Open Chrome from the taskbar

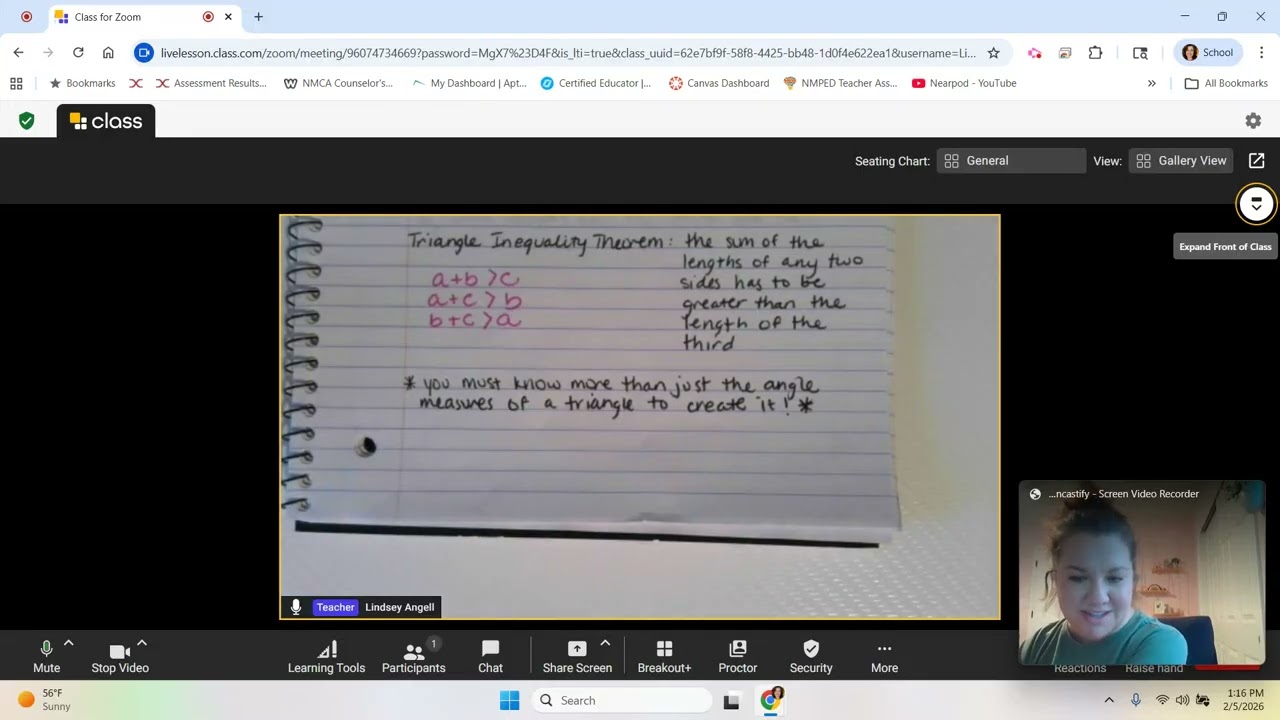(x=771, y=700)
